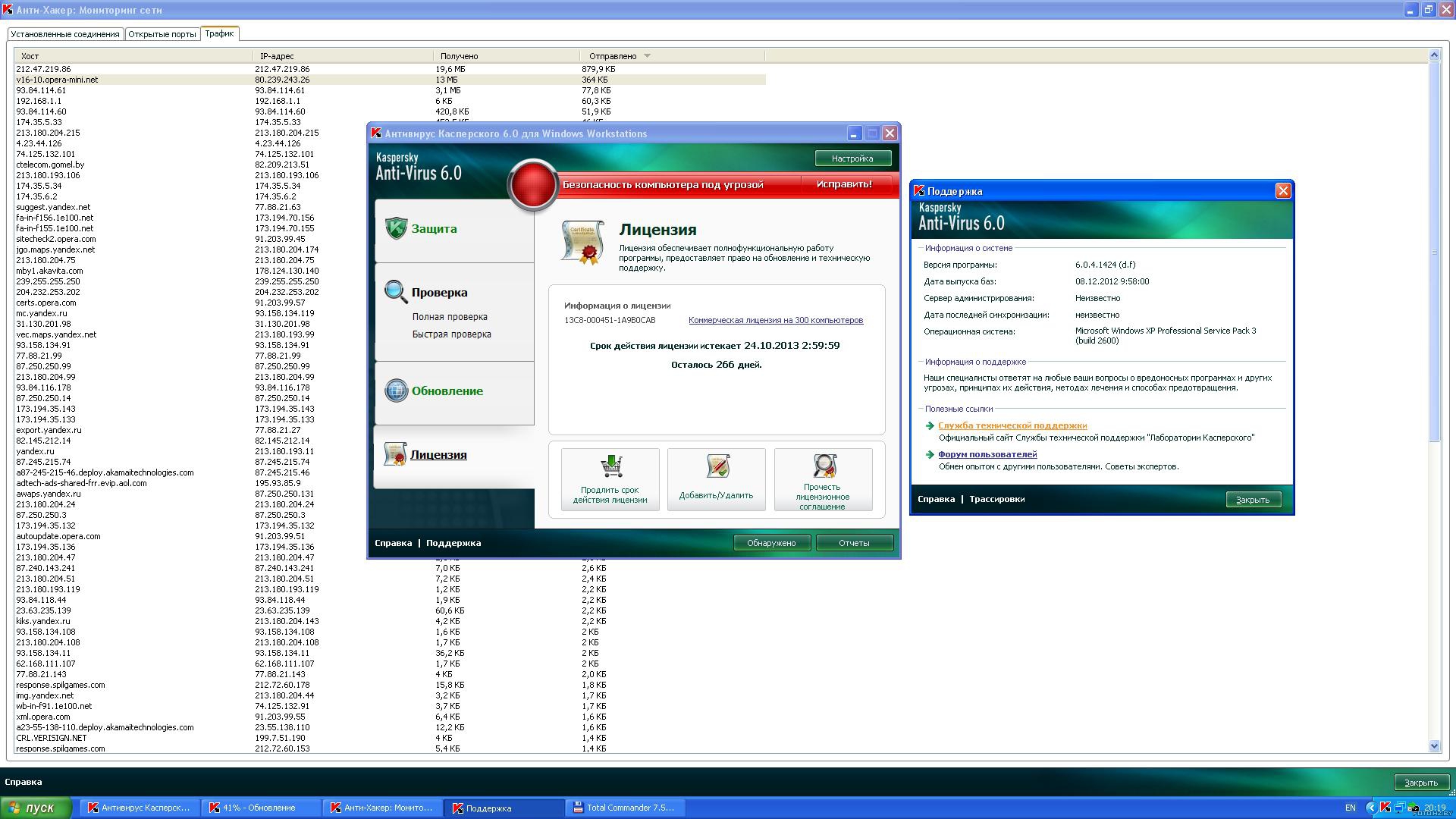Select the ctelecom.gomel.by host row
1456x819 pixels.
point(390,165)
